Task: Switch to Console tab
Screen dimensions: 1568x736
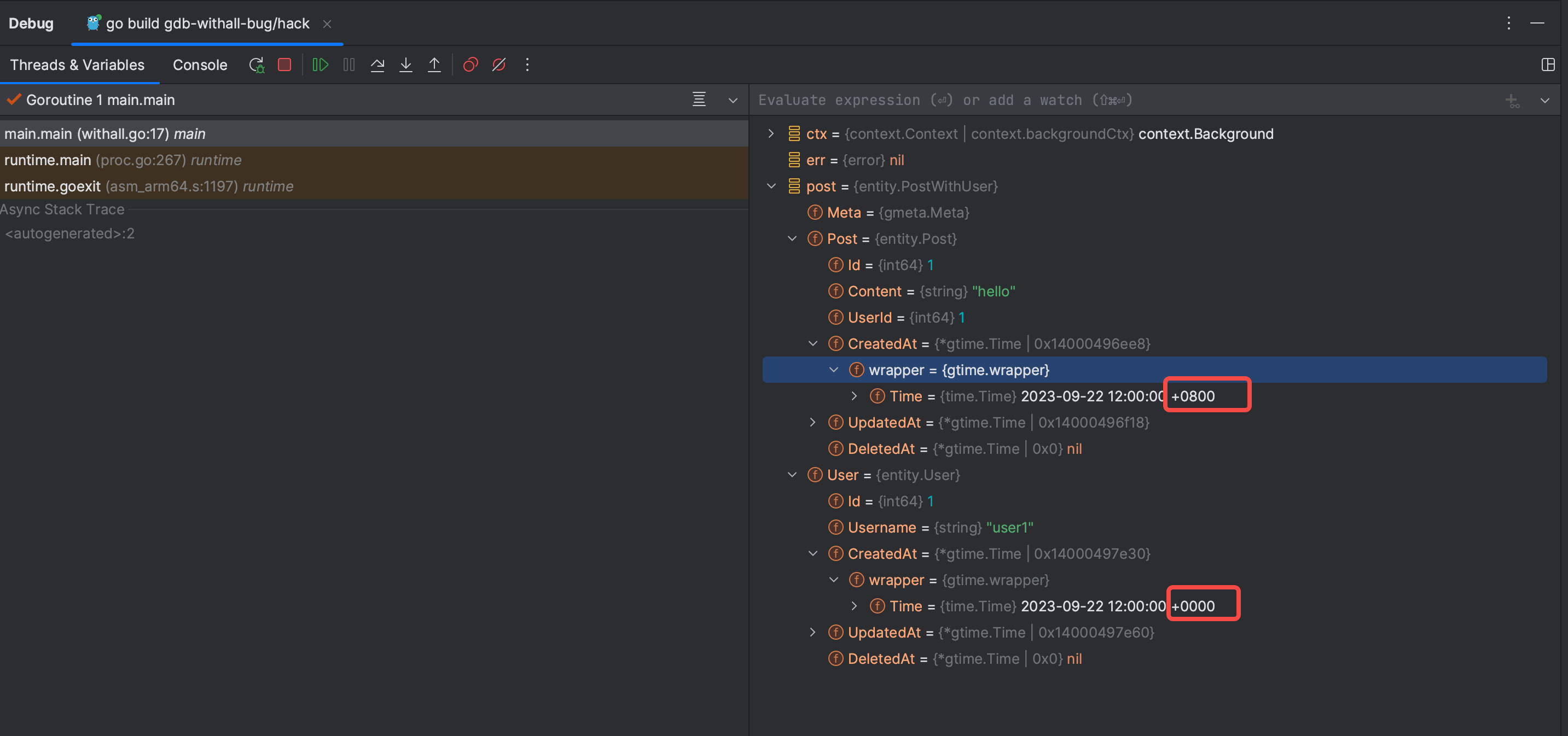Action: (200, 65)
